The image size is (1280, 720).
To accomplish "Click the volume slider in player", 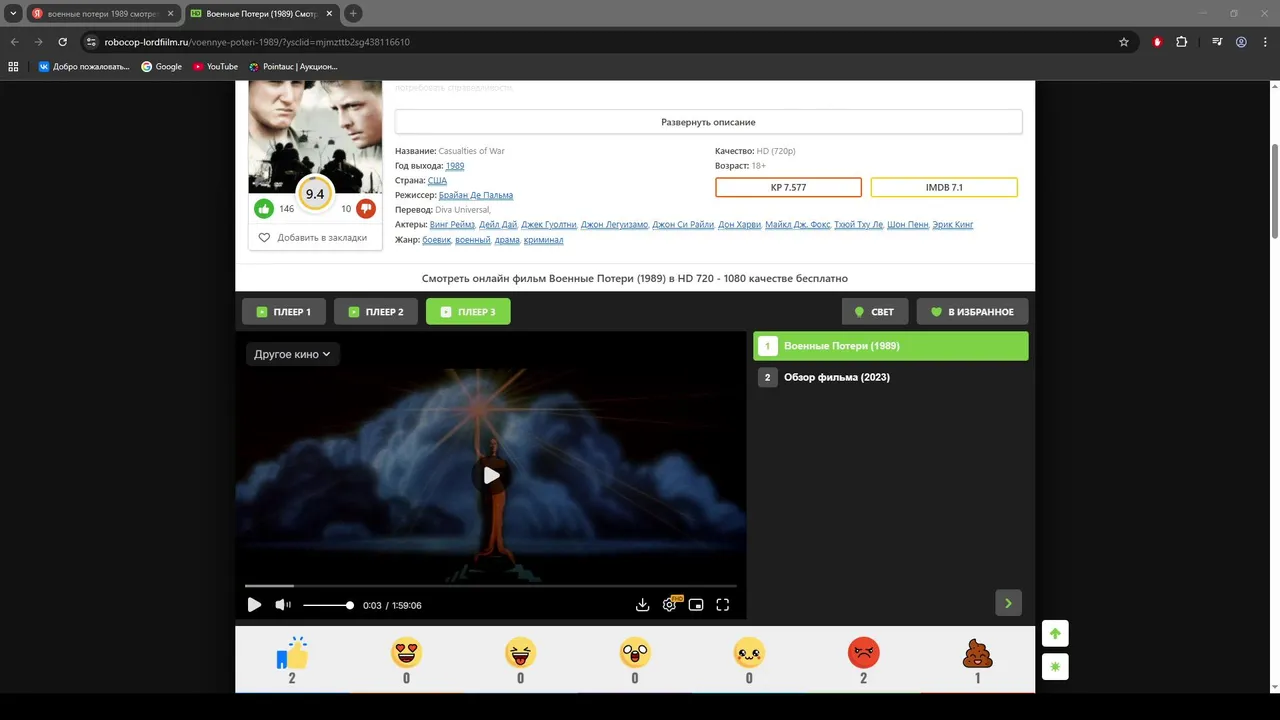I will coord(327,605).
